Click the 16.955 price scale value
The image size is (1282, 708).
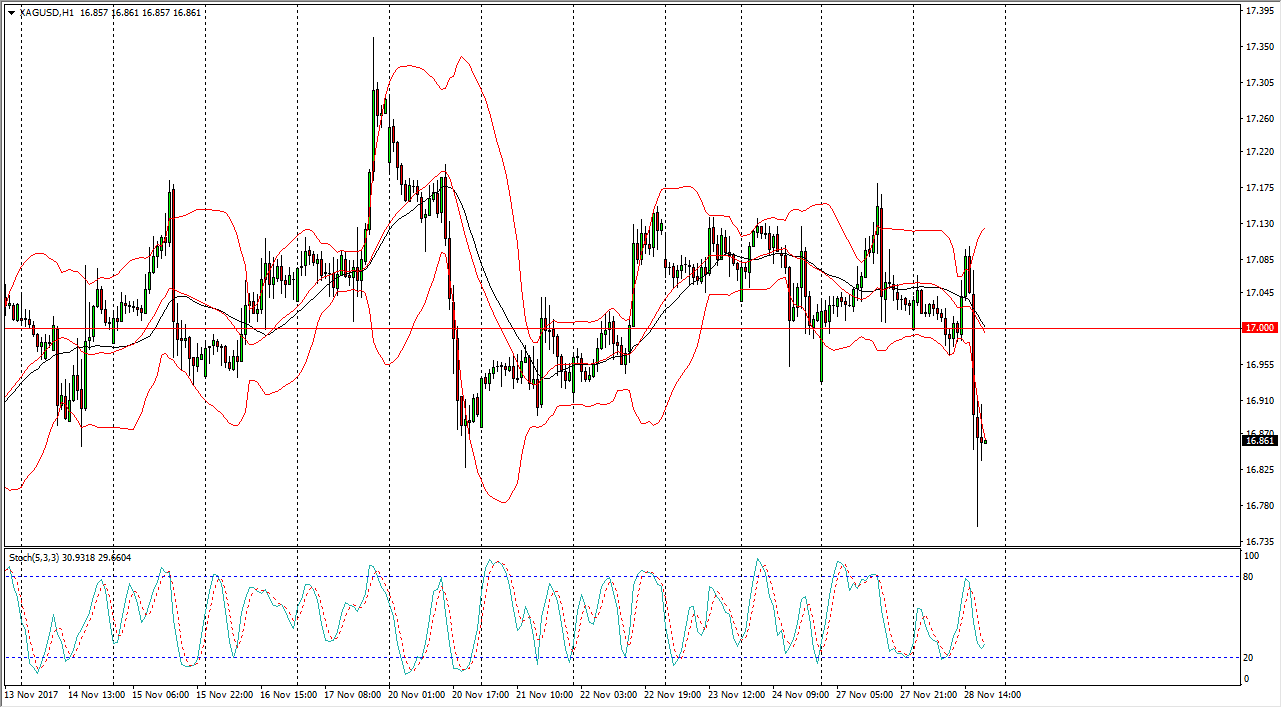point(1259,365)
